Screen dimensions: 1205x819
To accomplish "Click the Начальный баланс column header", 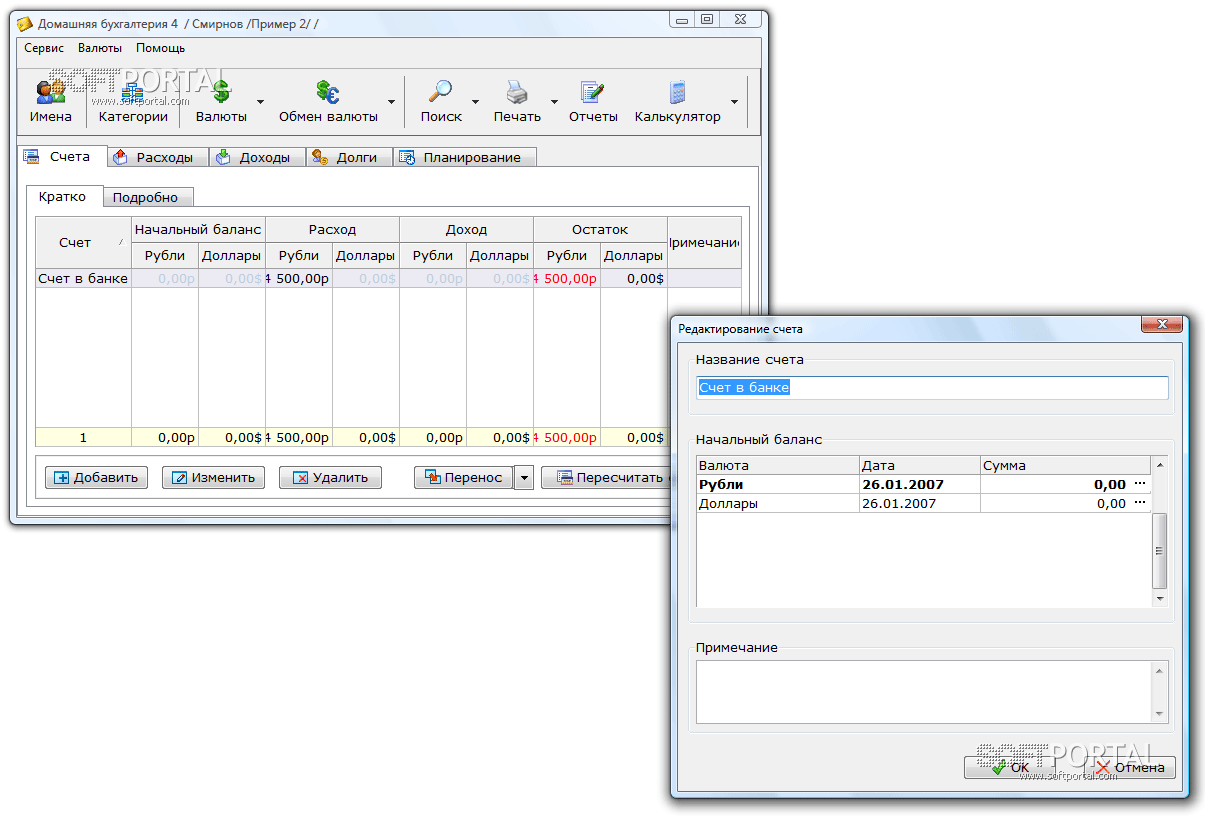I will (198, 229).
